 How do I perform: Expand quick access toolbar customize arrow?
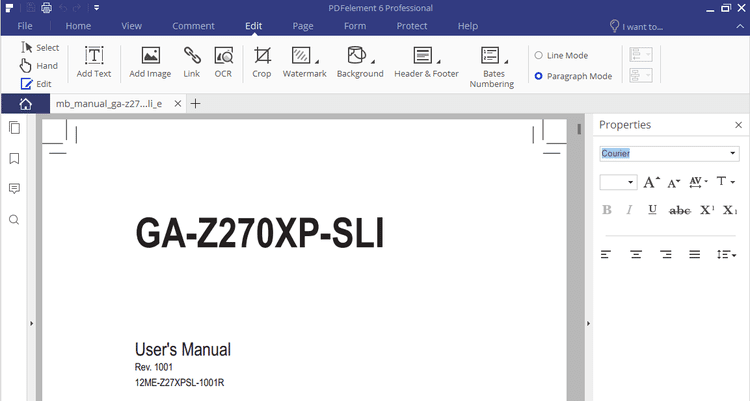96,8
